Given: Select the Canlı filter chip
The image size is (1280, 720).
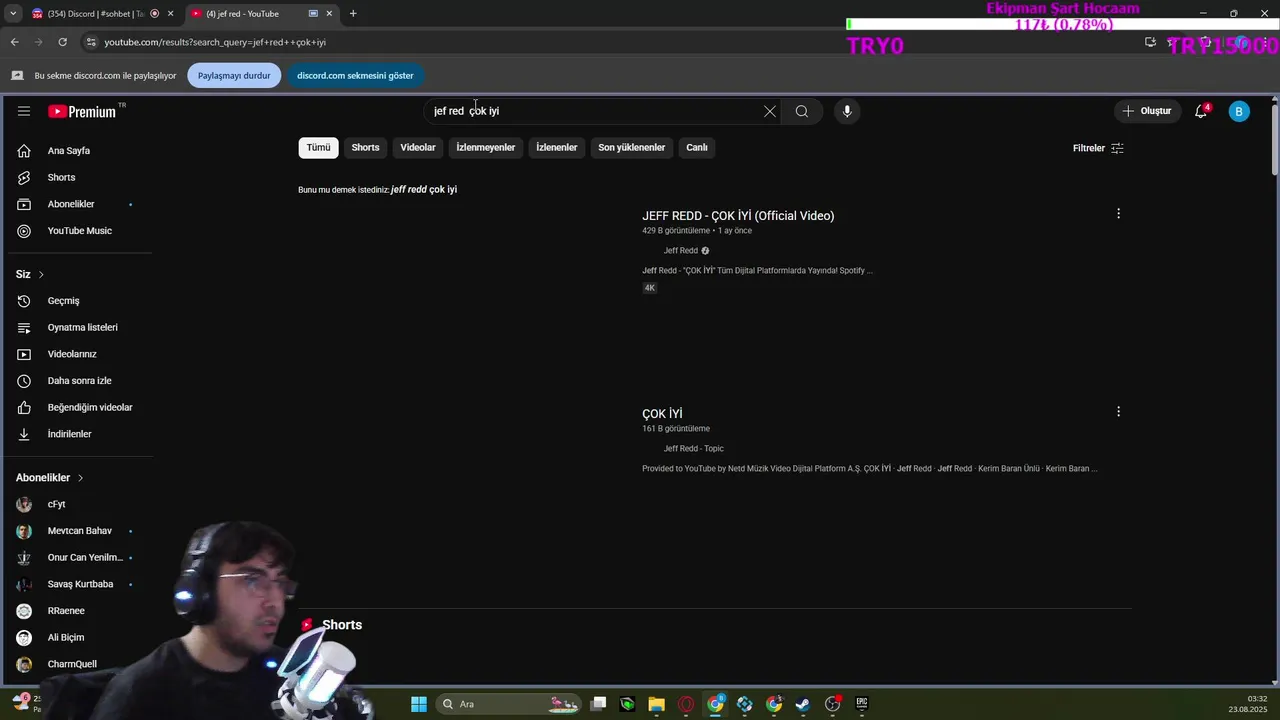Looking at the screenshot, I should click(x=697, y=147).
